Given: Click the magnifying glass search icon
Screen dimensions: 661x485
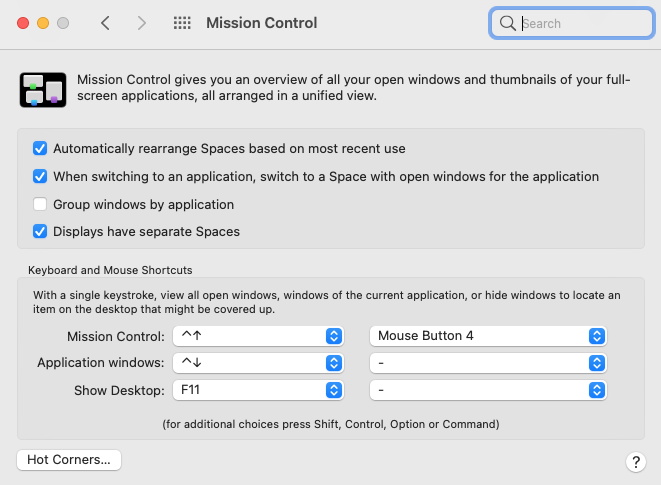Looking at the screenshot, I should [x=508, y=23].
